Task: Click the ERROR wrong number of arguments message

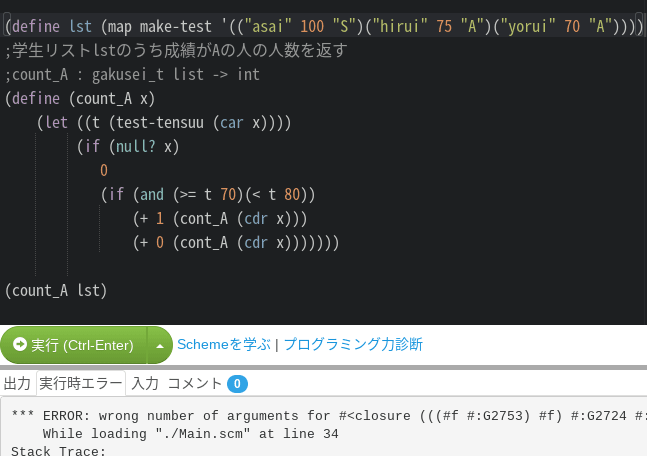Action: pos(329,416)
